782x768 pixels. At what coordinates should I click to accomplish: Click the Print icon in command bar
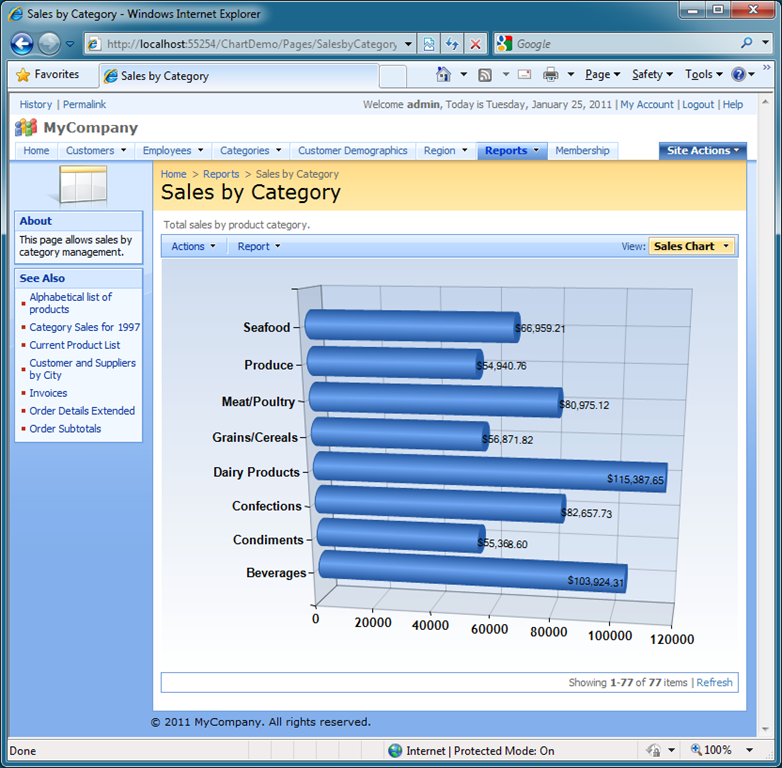[x=551, y=75]
